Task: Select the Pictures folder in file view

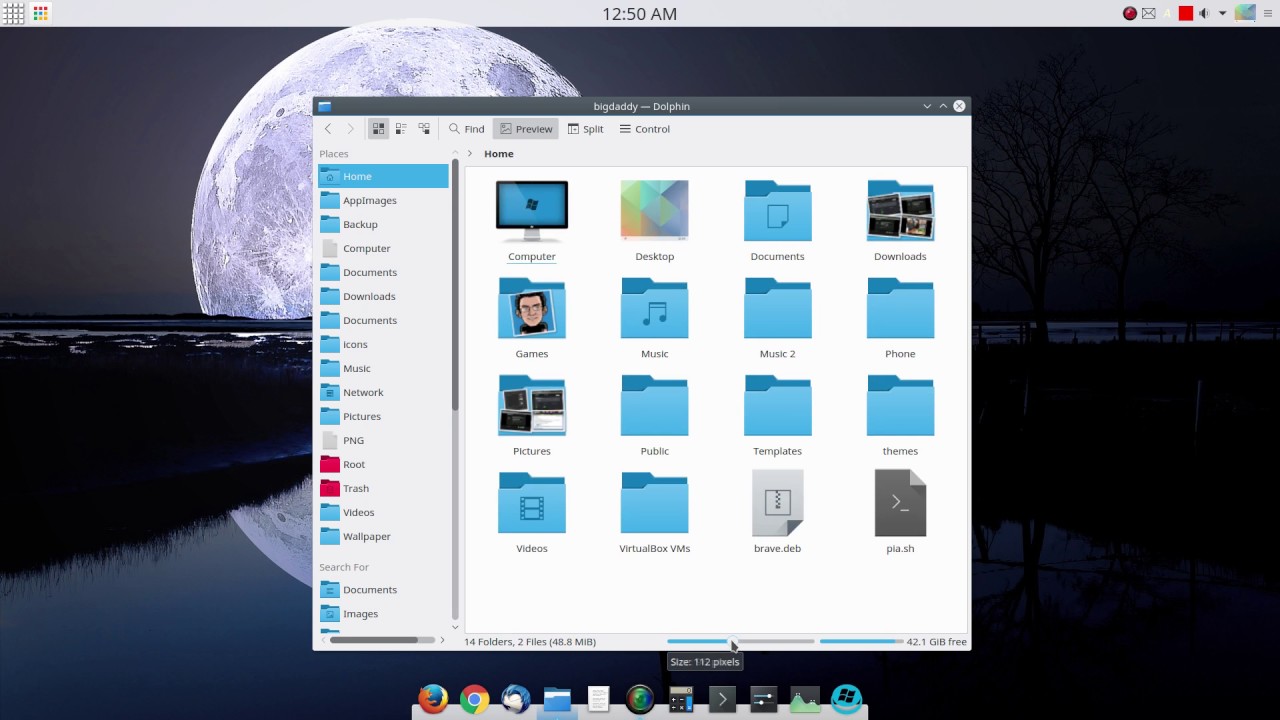Action: (532, 405)
